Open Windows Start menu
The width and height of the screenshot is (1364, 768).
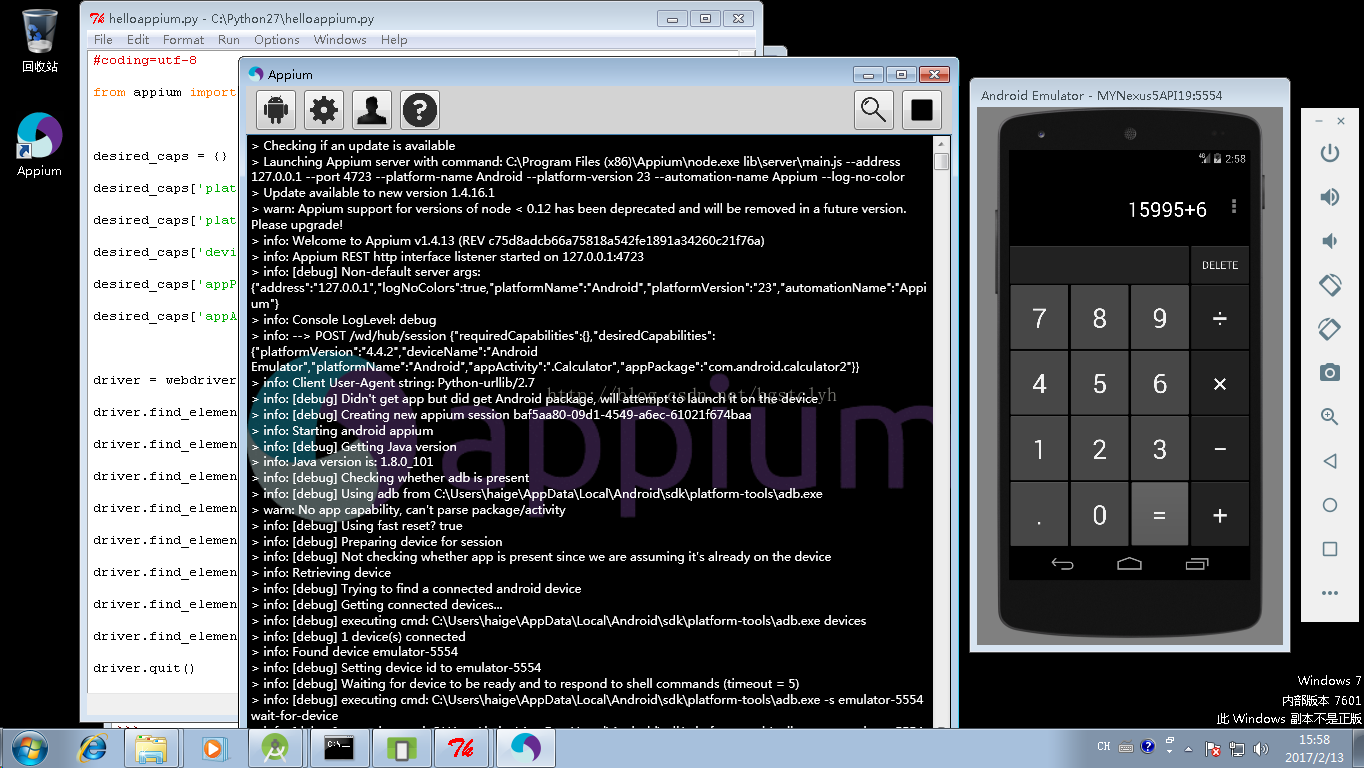point(29,747)
